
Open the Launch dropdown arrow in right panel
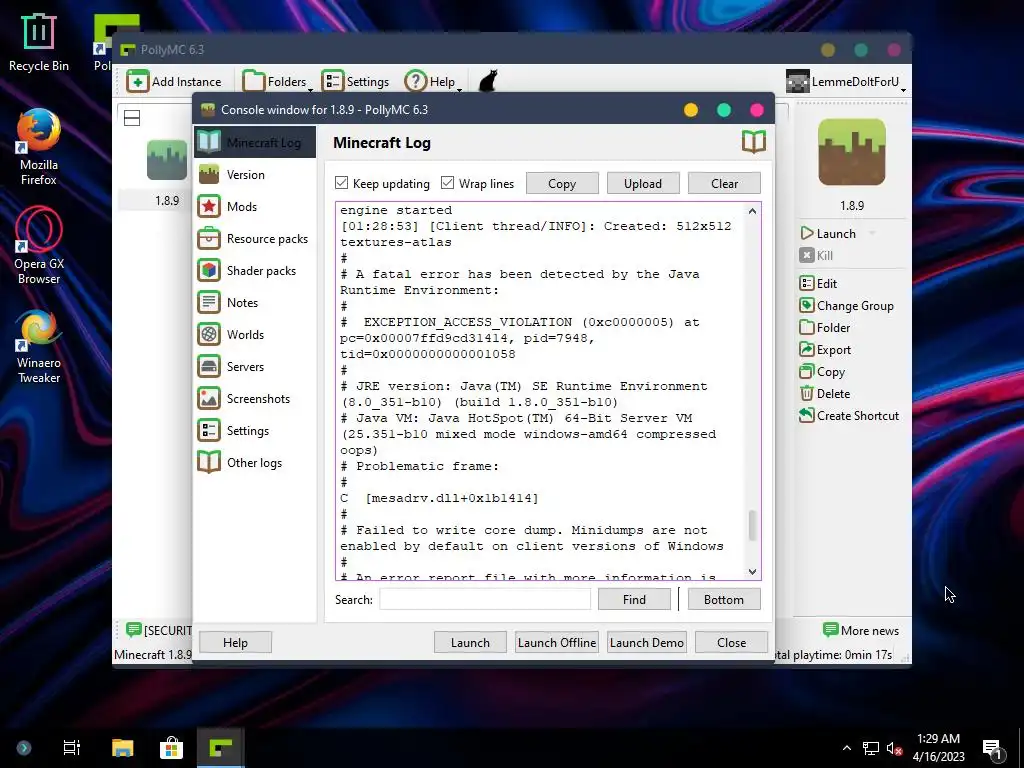coord(872,233)
